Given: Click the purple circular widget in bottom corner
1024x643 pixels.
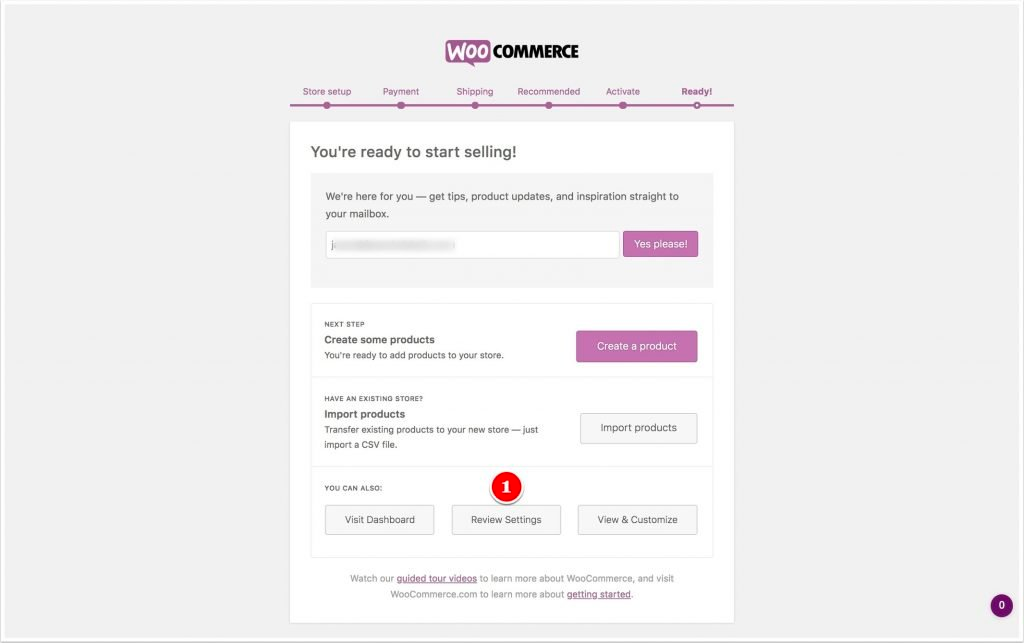Looking at the screenshot, I should pos(1000,605).
